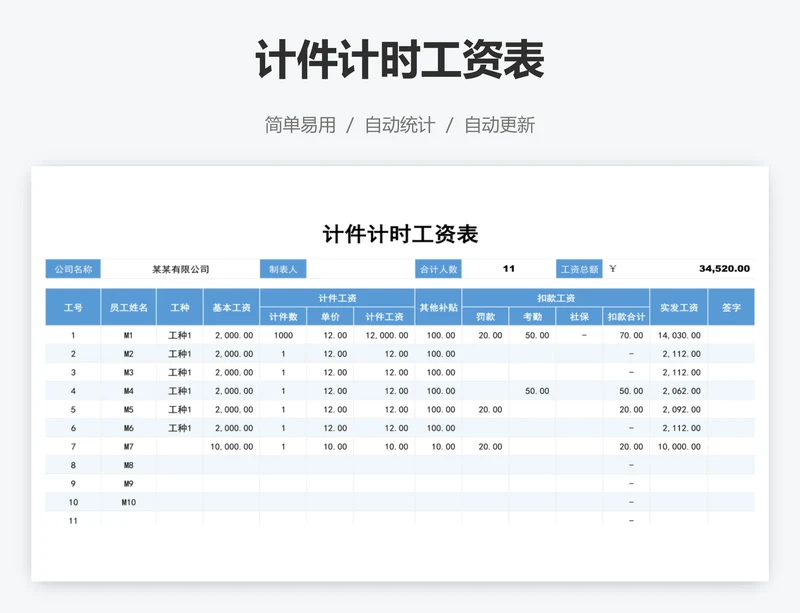Screen dimensions: 800x613
Task: Select the 某某有限公司 company name cell
Action: pos(181,269)
